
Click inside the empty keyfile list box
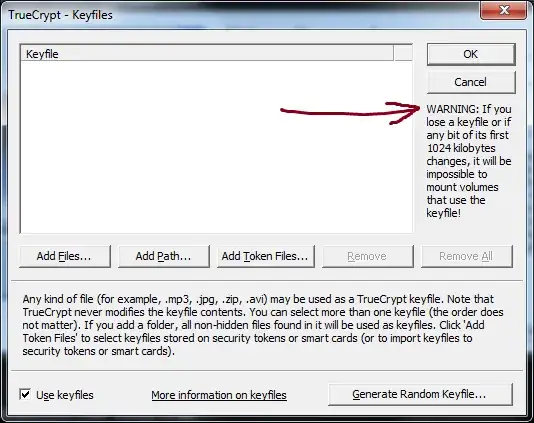(x=216, y=146)
